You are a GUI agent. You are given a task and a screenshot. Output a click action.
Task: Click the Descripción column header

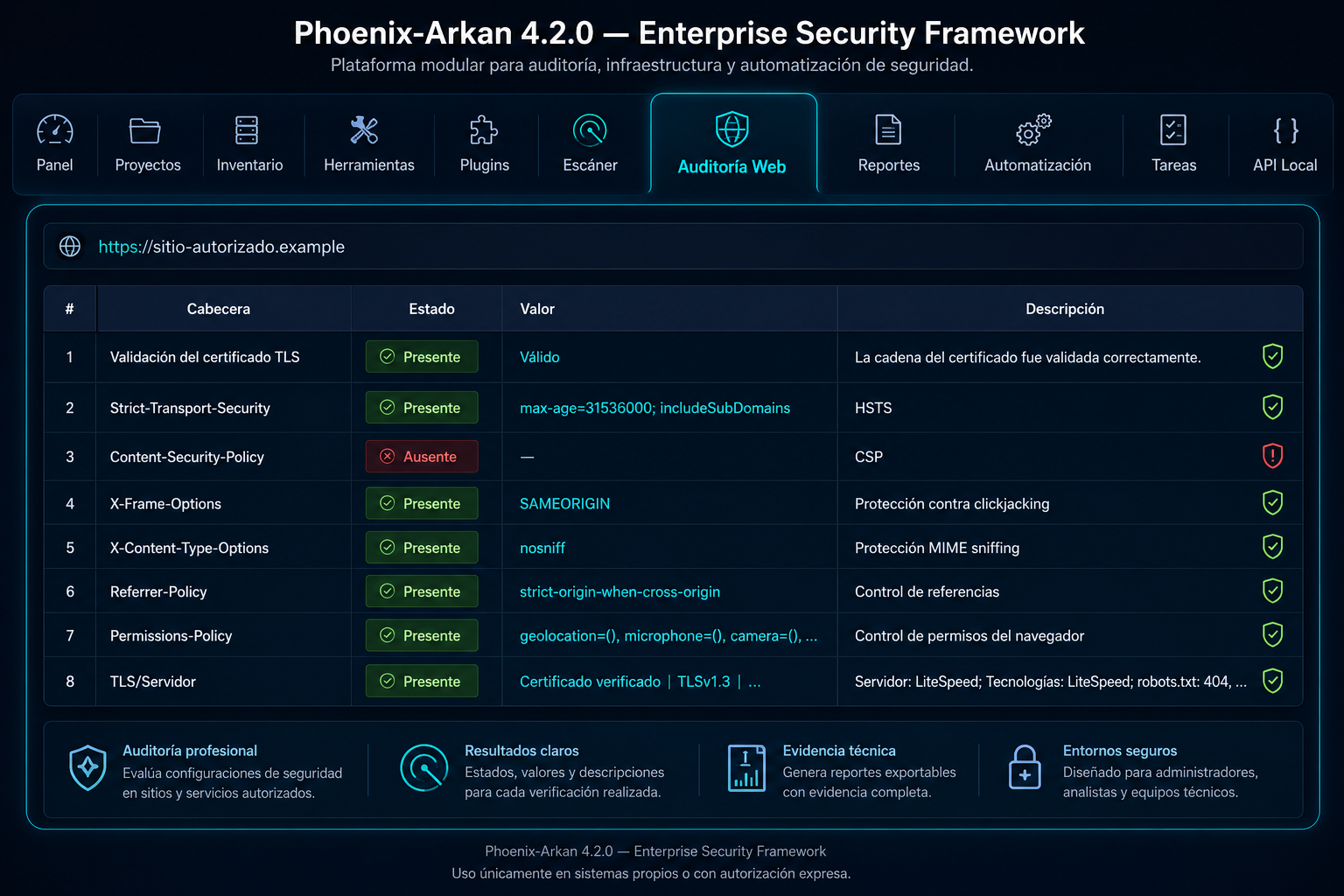tap(1065, 309)
